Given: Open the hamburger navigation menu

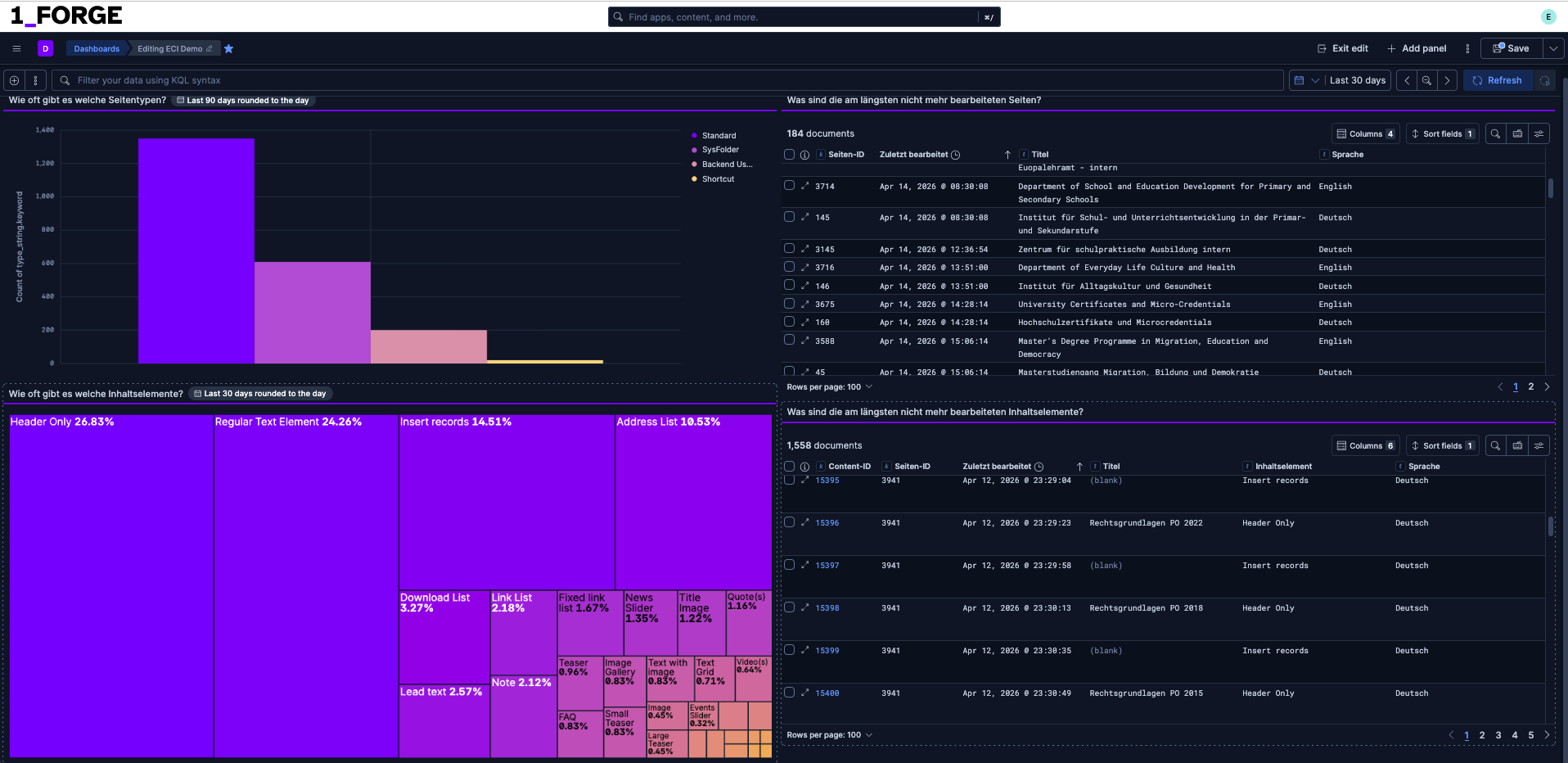Looking at the screenshot, I should tap(16, 48).
